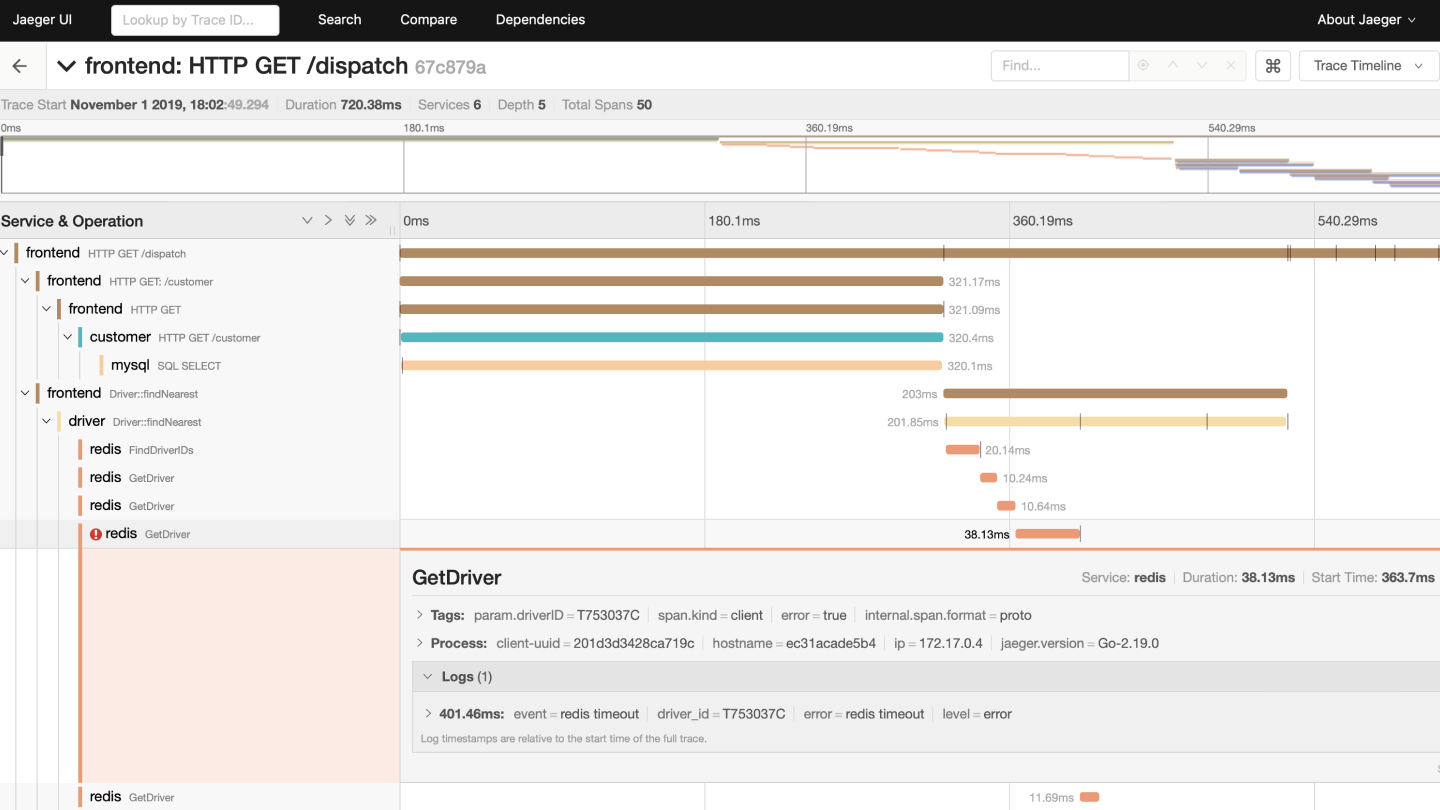1440x810 pixels.
Task: Click the 11.69ms redis GetDriver bar
Action: click(1089, 797)
